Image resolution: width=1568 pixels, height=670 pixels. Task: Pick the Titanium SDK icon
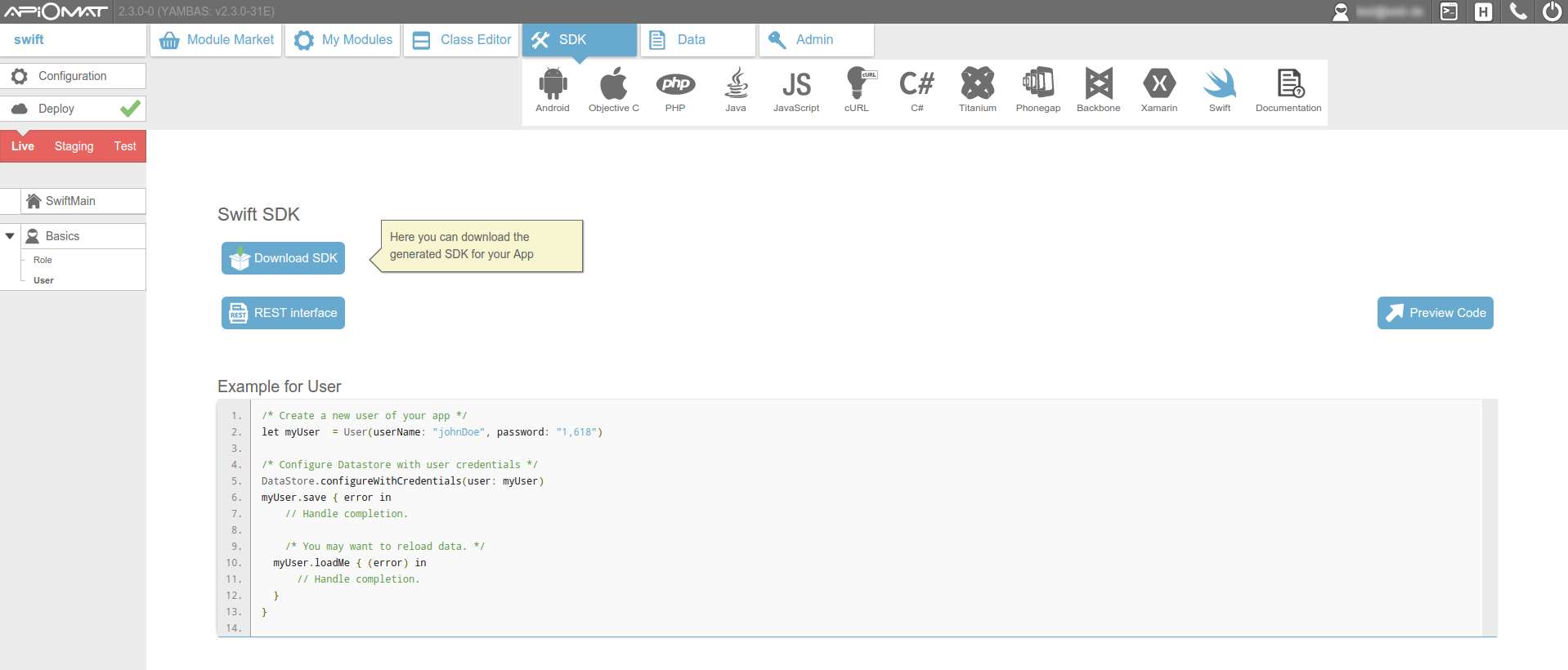point(978,90)
